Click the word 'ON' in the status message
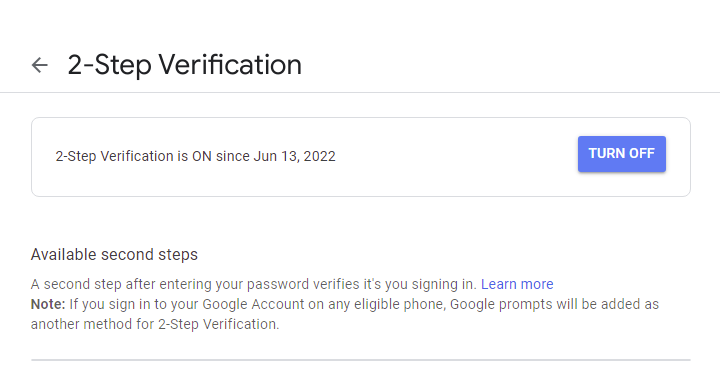Viewport: 720px width, 370px height. pyautogui.click(x=202, y=156)
